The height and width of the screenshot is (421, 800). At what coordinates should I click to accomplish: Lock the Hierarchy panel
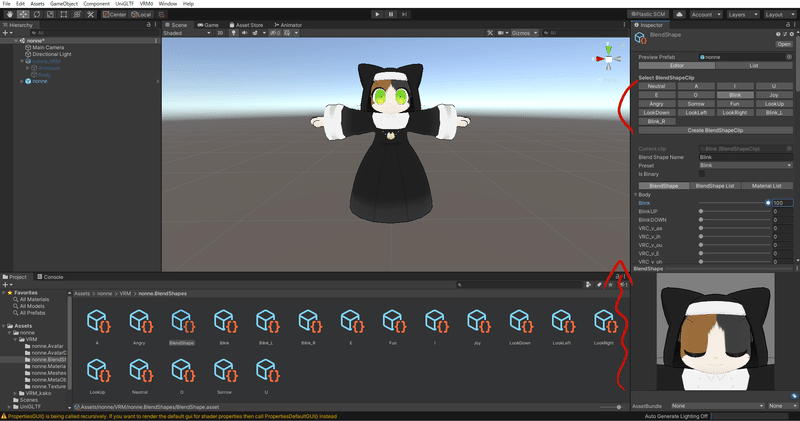pyautogui.click(x=148, y=24)
